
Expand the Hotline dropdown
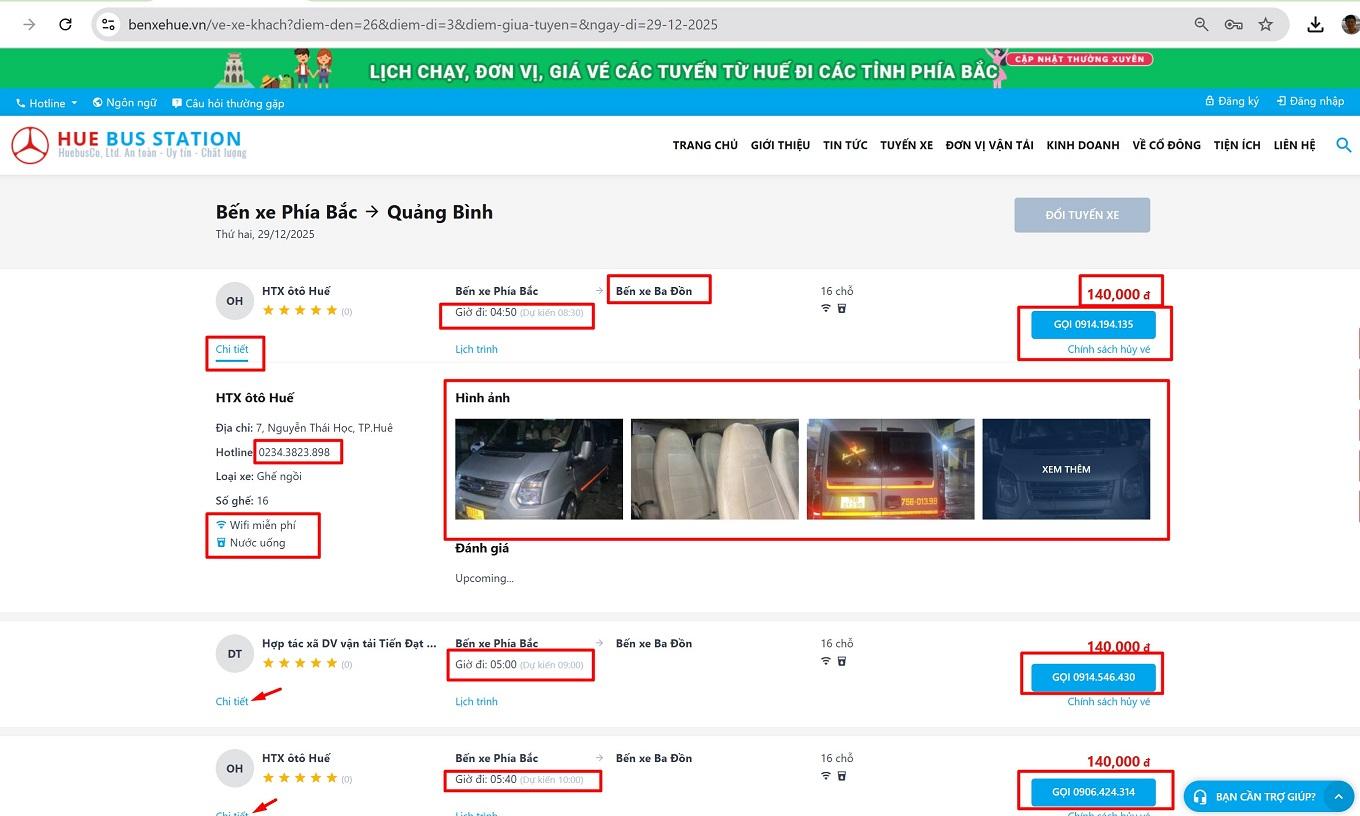tap(47, 103)
